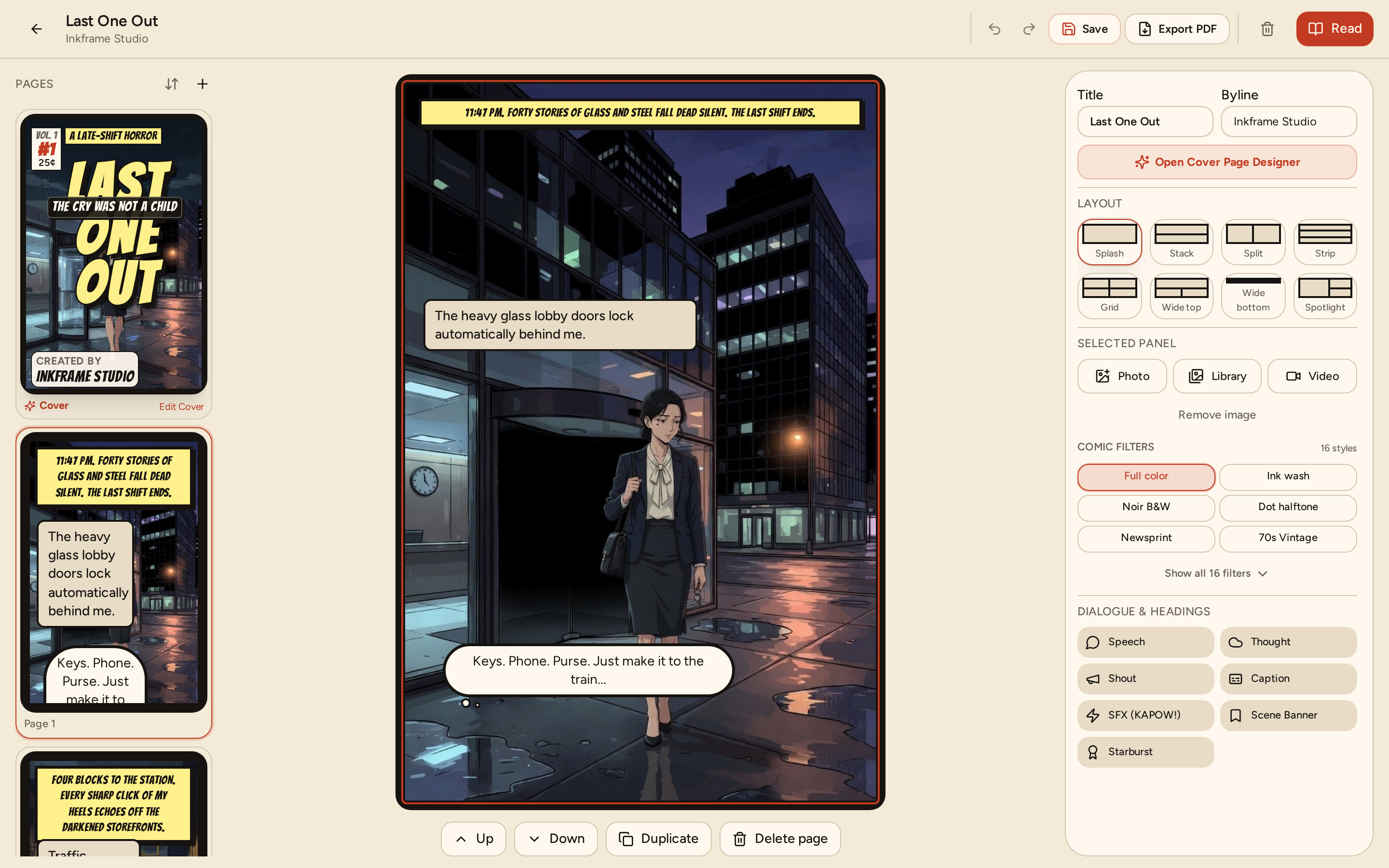Save the comic

1084,29
